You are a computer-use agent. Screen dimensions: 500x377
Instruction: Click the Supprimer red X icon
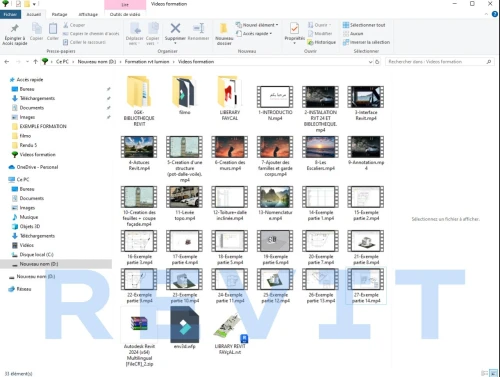[x=175, y=28]
